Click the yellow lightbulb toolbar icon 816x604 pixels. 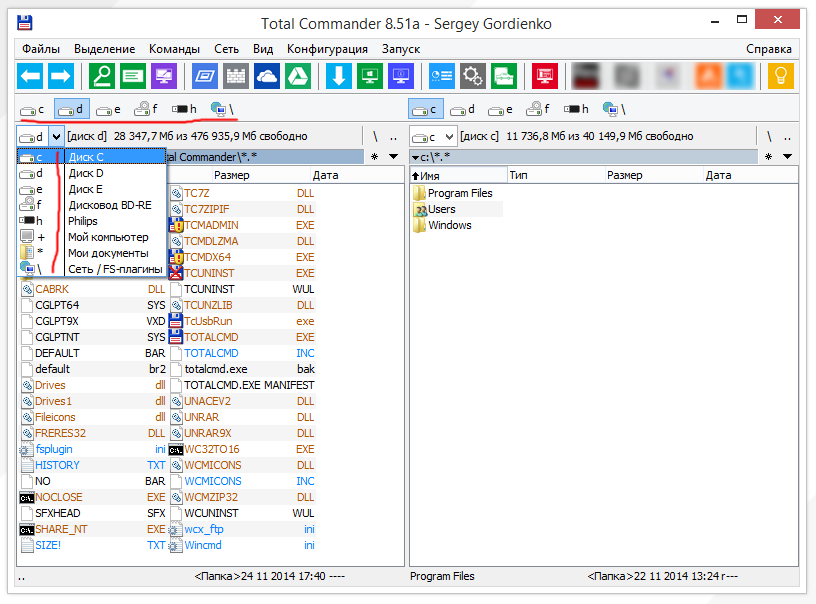(780, 76)
